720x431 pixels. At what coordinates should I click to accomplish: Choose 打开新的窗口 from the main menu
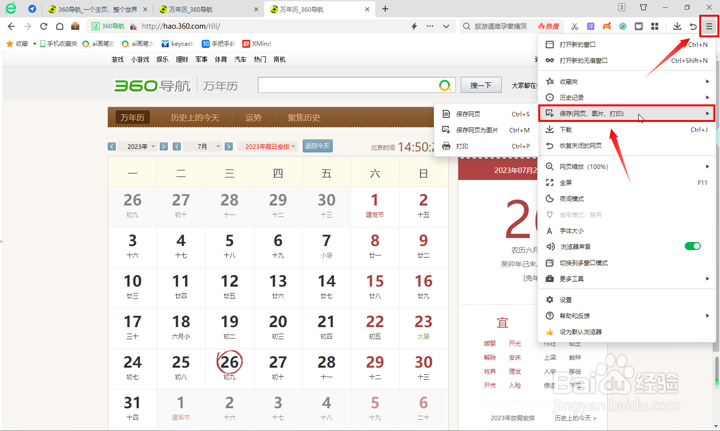click(x=626, y=45)
